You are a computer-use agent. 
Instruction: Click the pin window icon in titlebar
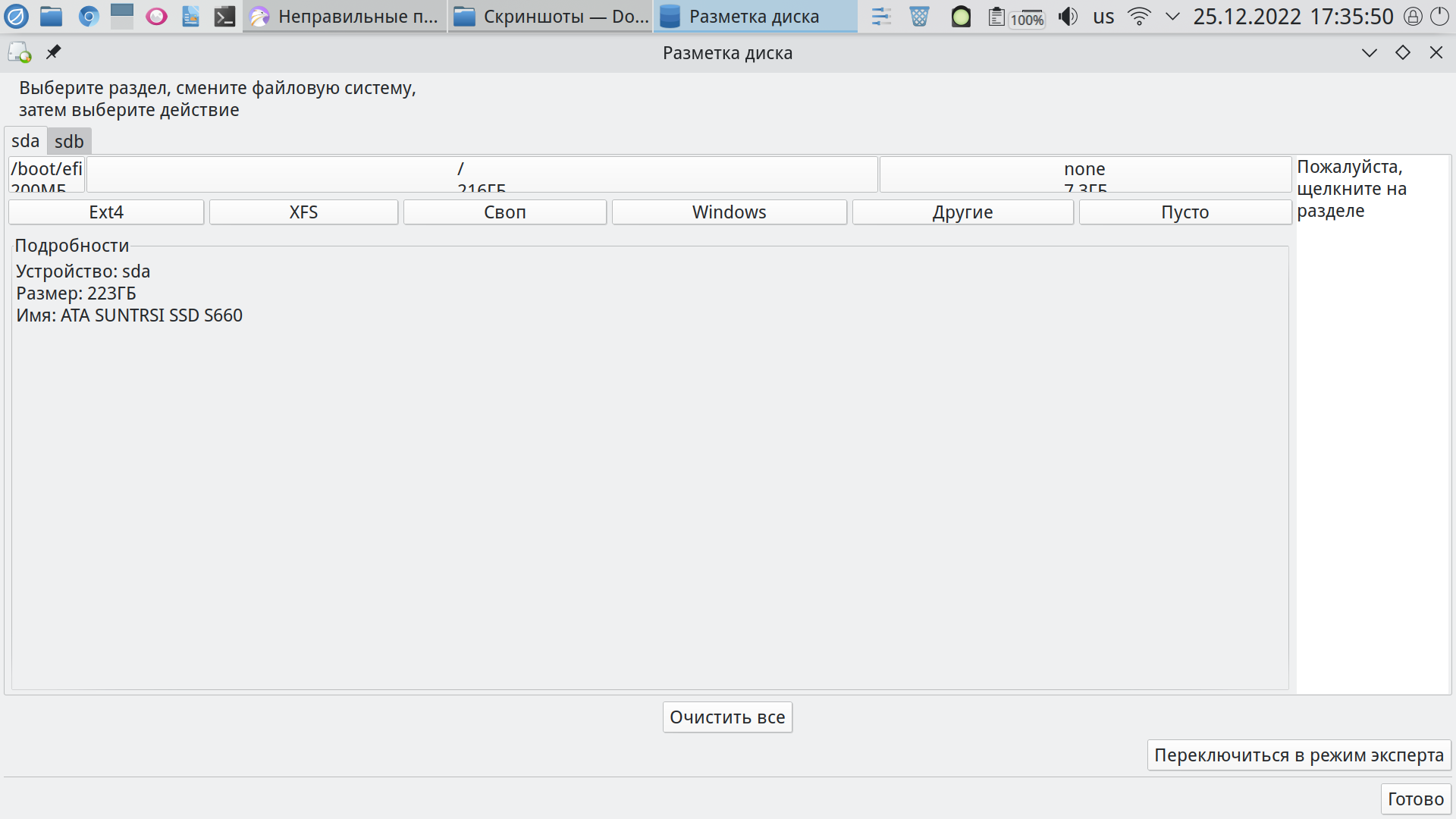point(53,52)
